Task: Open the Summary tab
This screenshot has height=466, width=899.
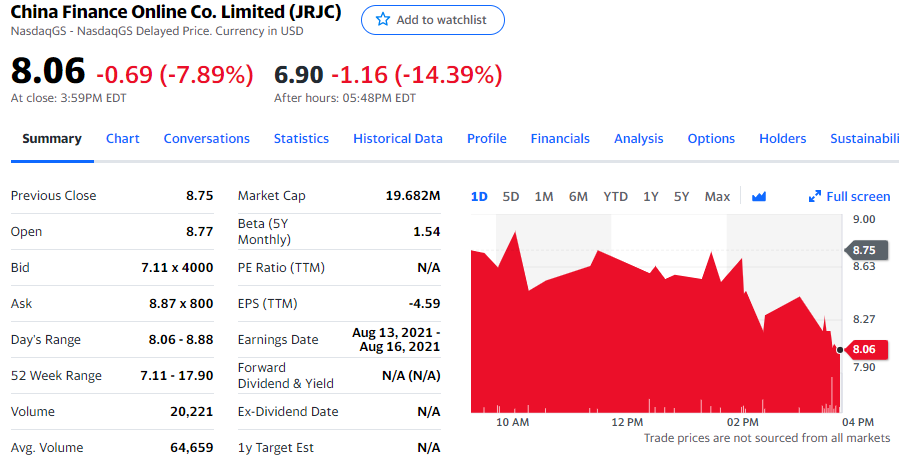Action: 52,139
